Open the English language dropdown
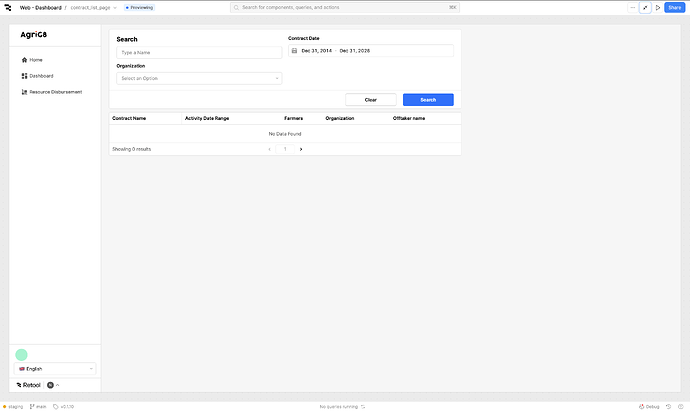690x411 pixels. tap(56, 369)
